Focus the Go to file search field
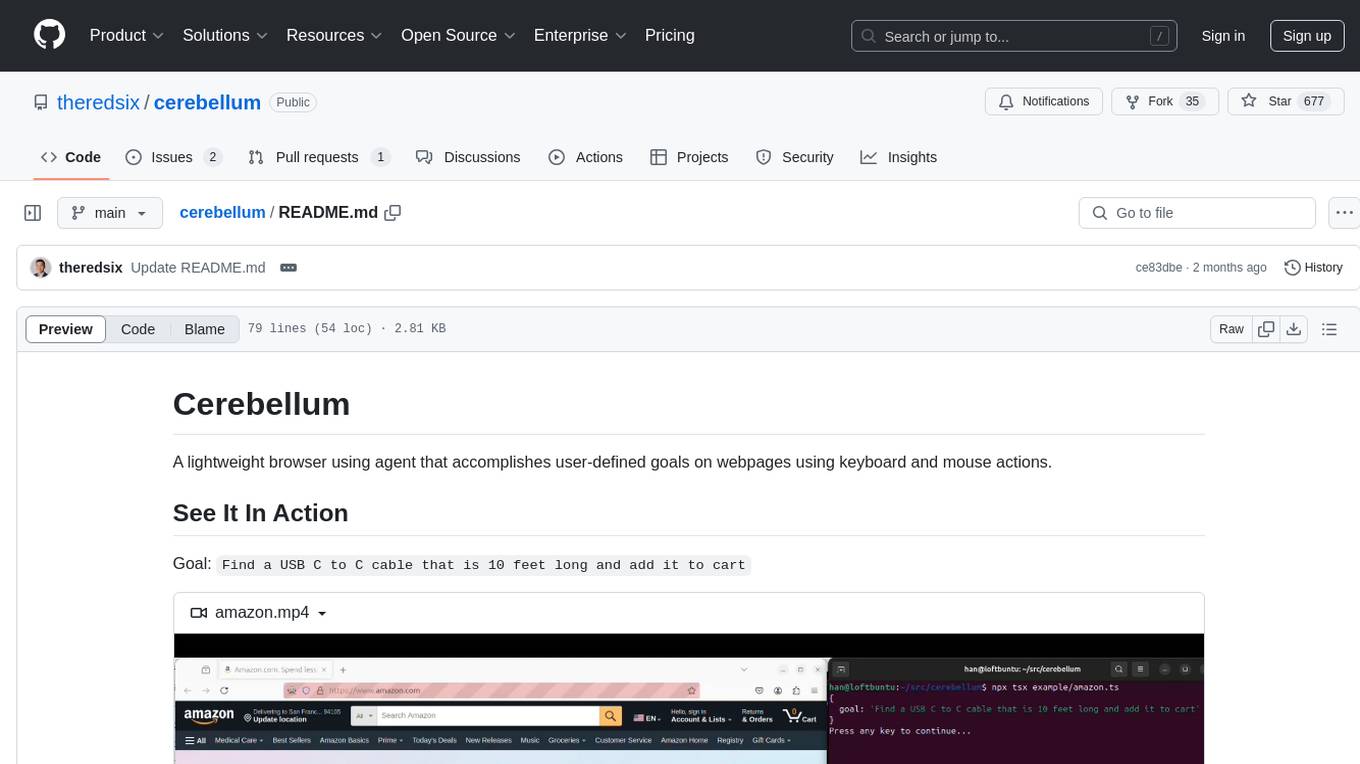The width and height of the screenshot is (1360, 764). point(1197,213)
